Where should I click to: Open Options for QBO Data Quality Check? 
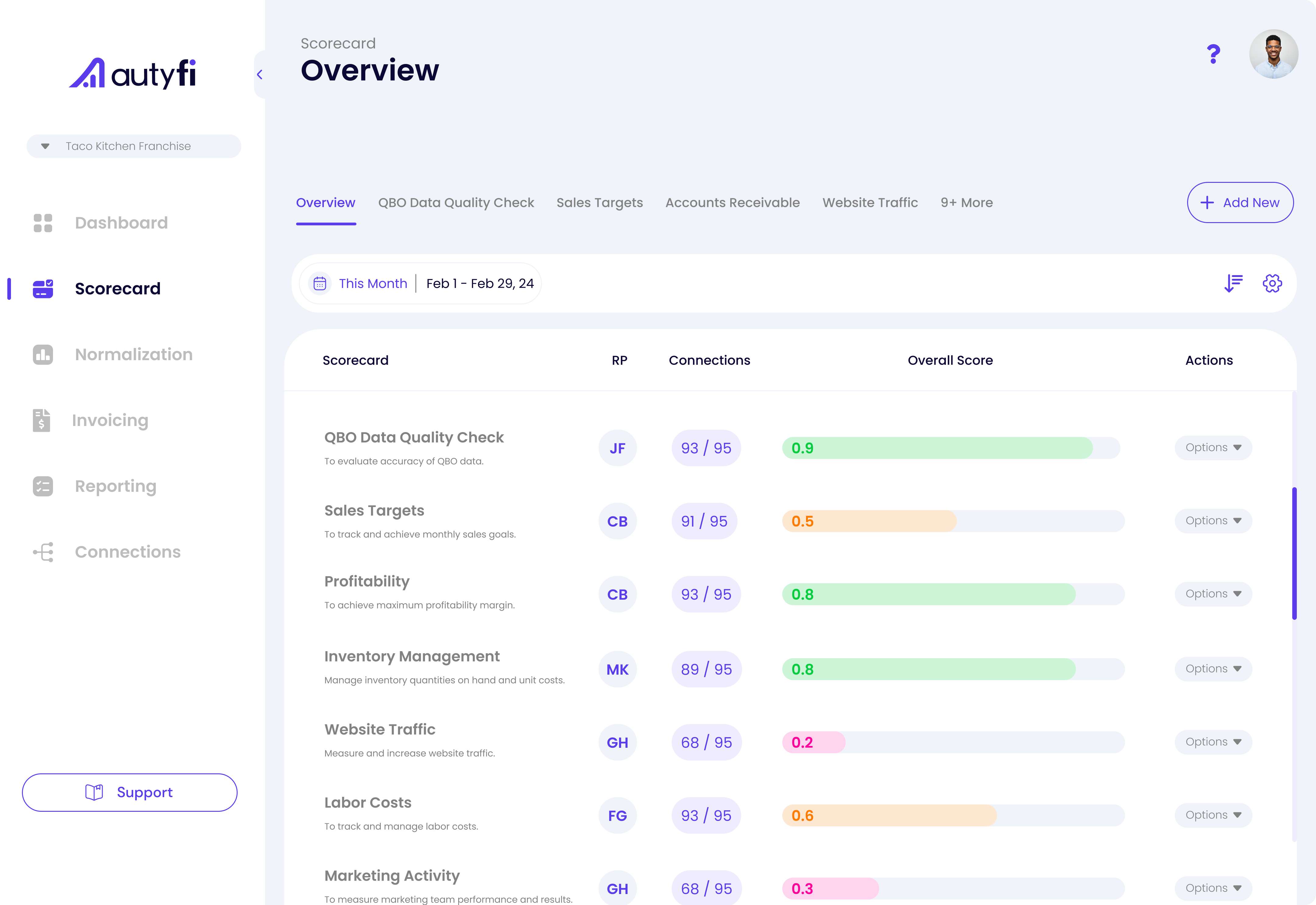(1213, 447)
